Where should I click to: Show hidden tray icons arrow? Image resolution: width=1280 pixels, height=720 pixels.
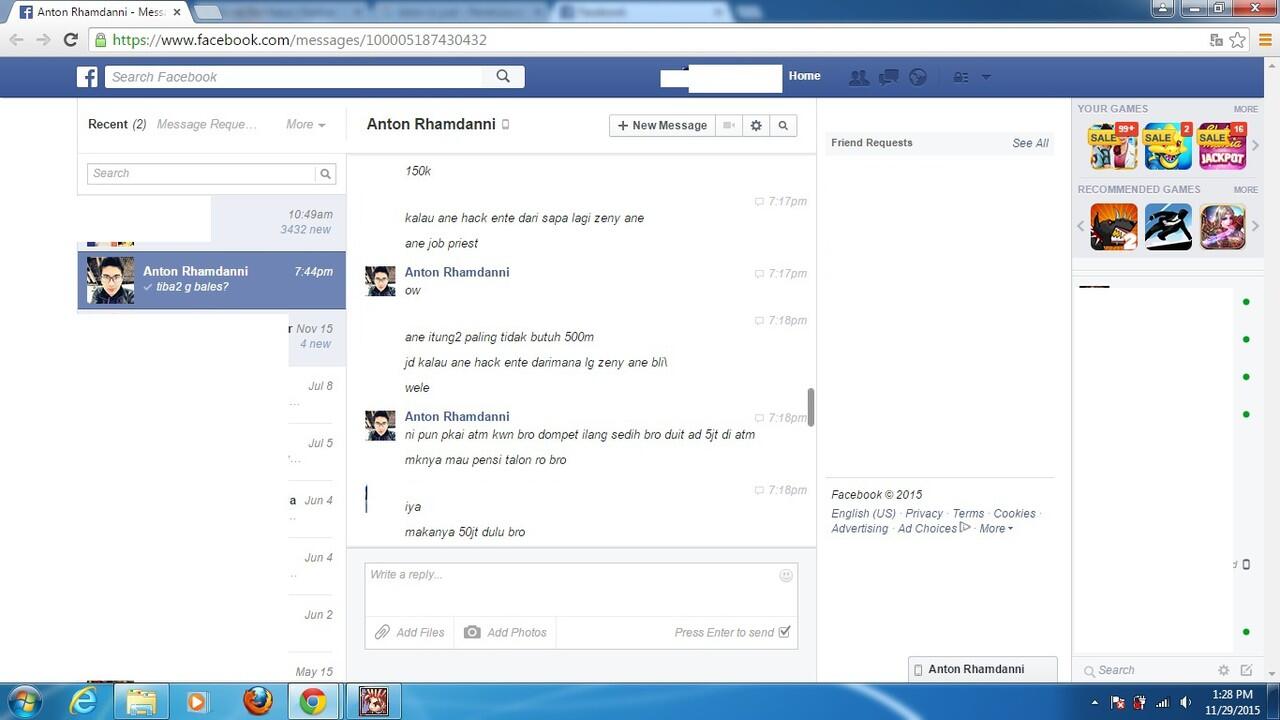[x=1095, y=702]
